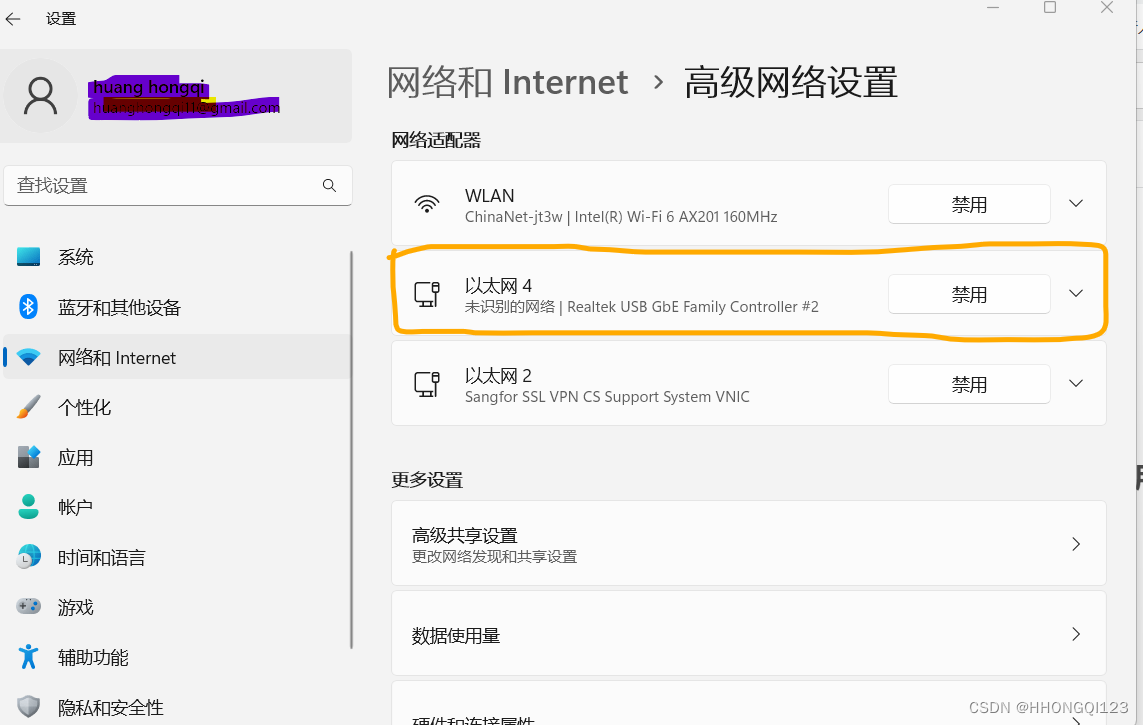This screenshot has width=1143, height=725.
Task: Select 蓝牙和其他设备 in the sidebar
Action: coord(120,307)
